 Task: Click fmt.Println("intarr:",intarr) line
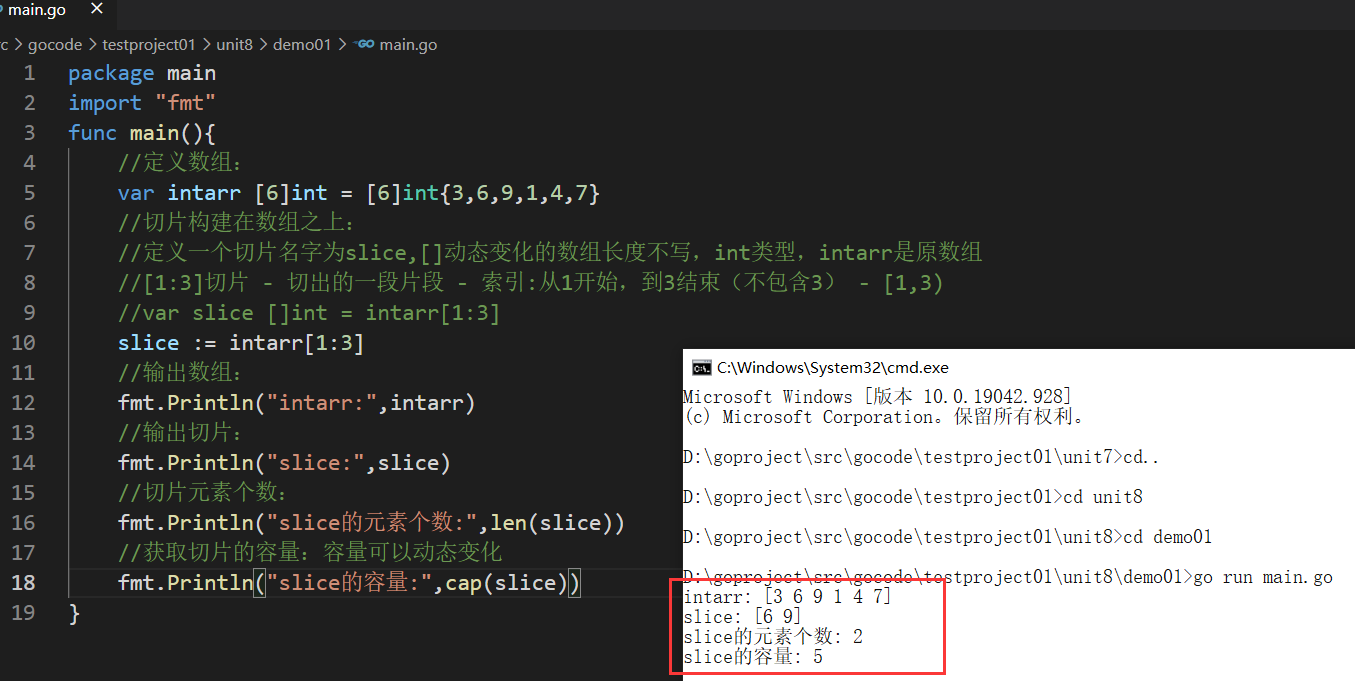[297, 403]
